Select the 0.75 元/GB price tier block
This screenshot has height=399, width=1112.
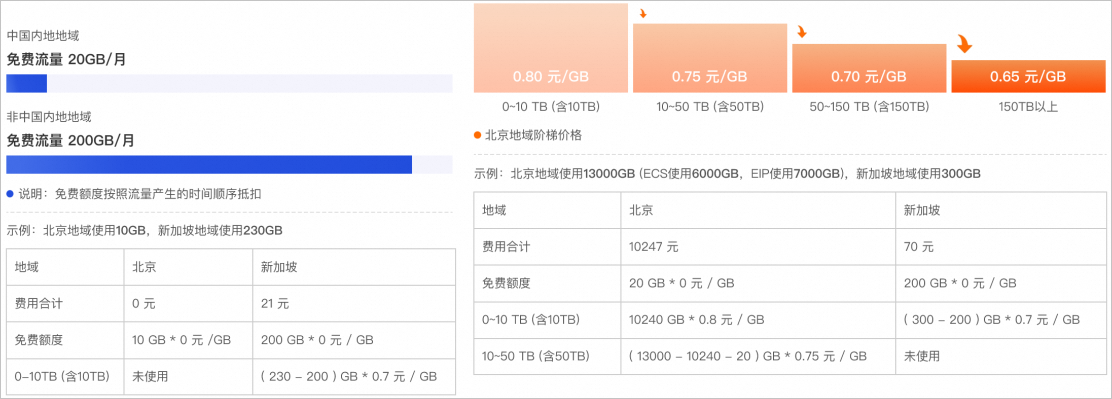click(710, 58)
